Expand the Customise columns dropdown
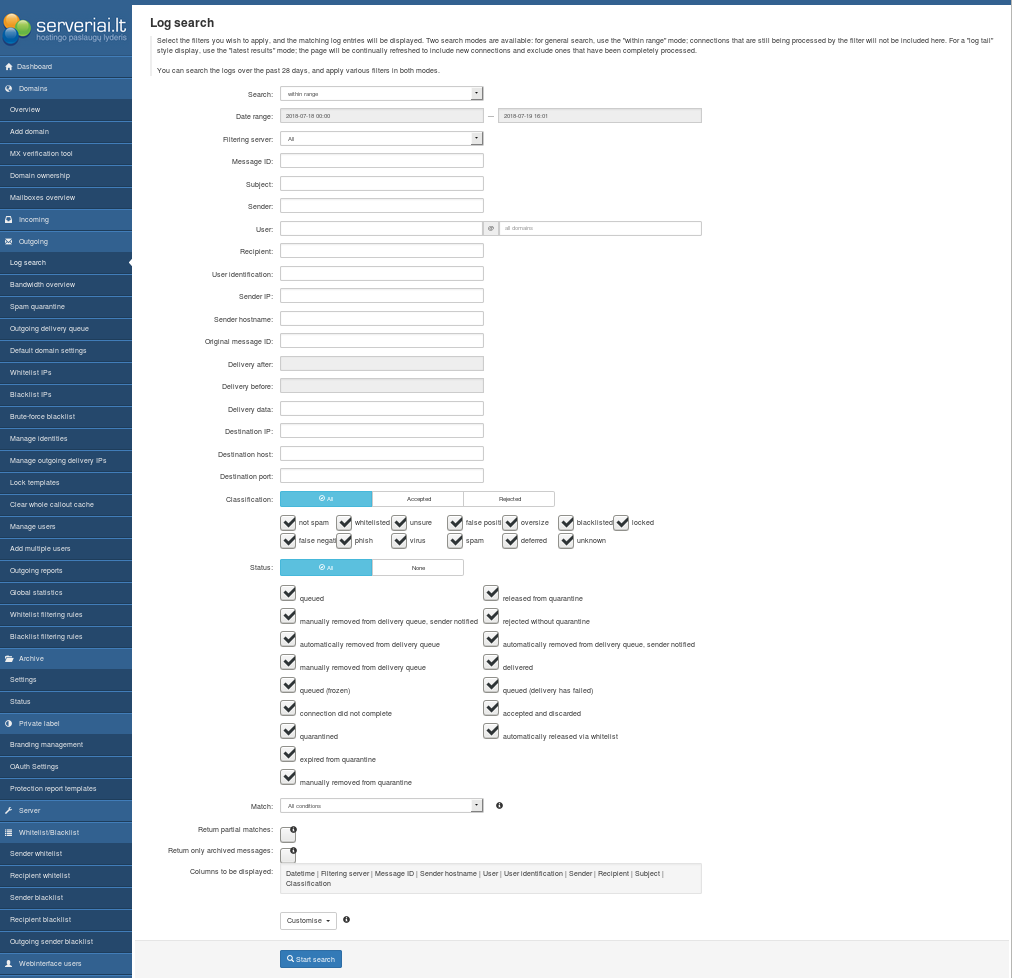1012x979 pixels. (308, 920)
